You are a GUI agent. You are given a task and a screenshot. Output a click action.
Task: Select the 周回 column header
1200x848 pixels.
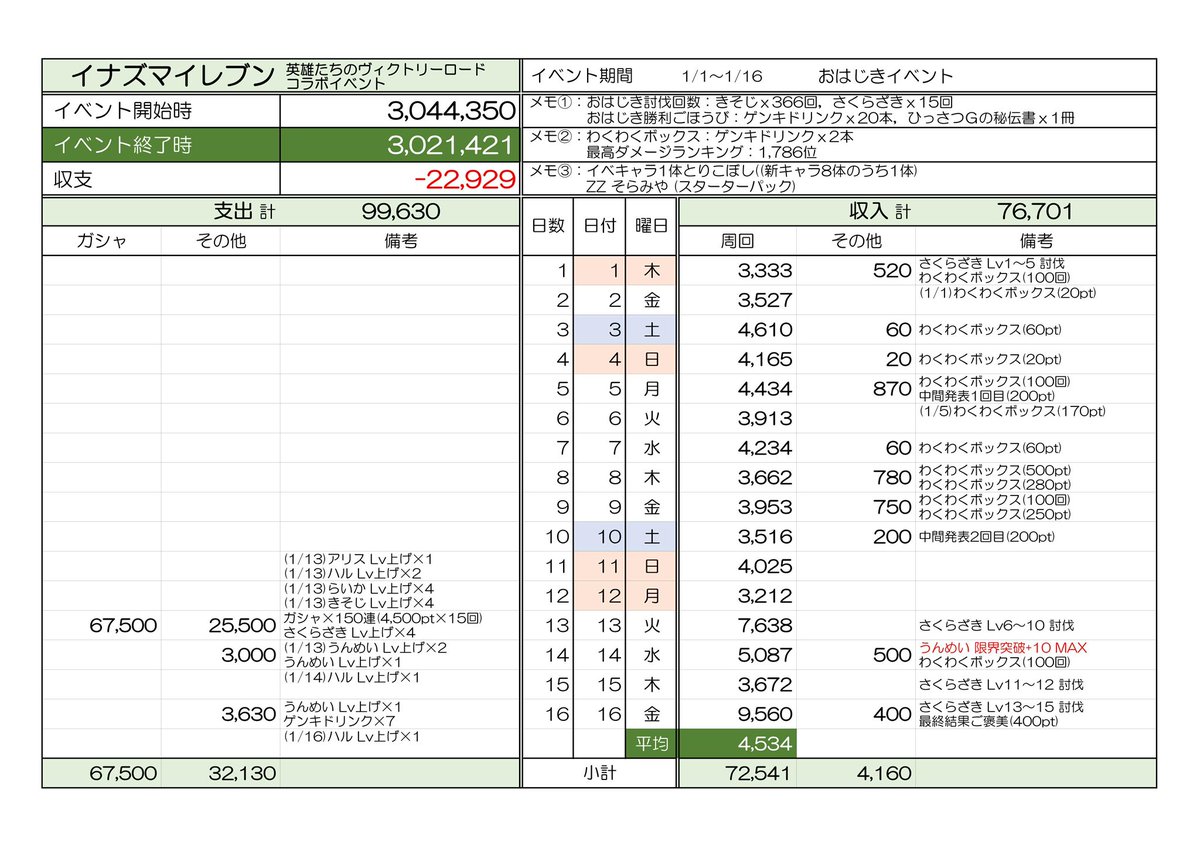737,241
